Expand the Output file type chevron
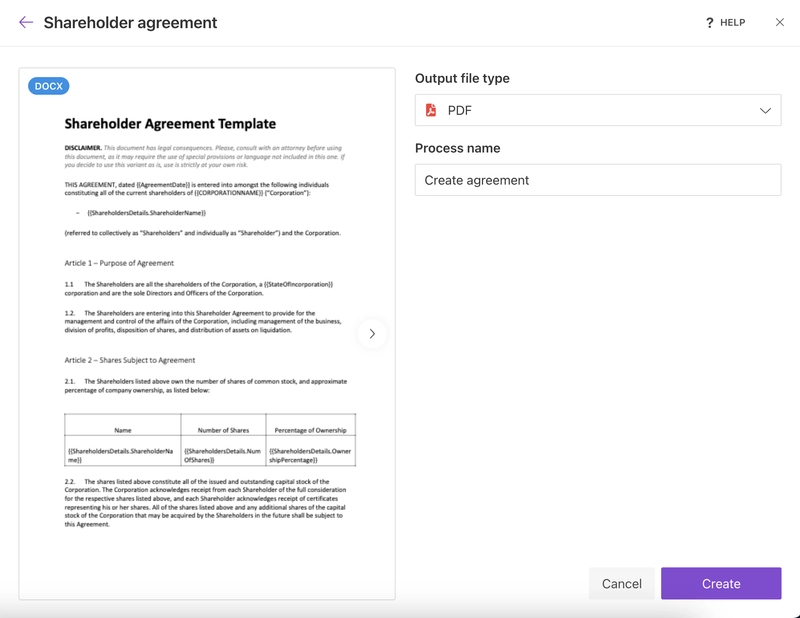The image size is (800, 618). 766,110
